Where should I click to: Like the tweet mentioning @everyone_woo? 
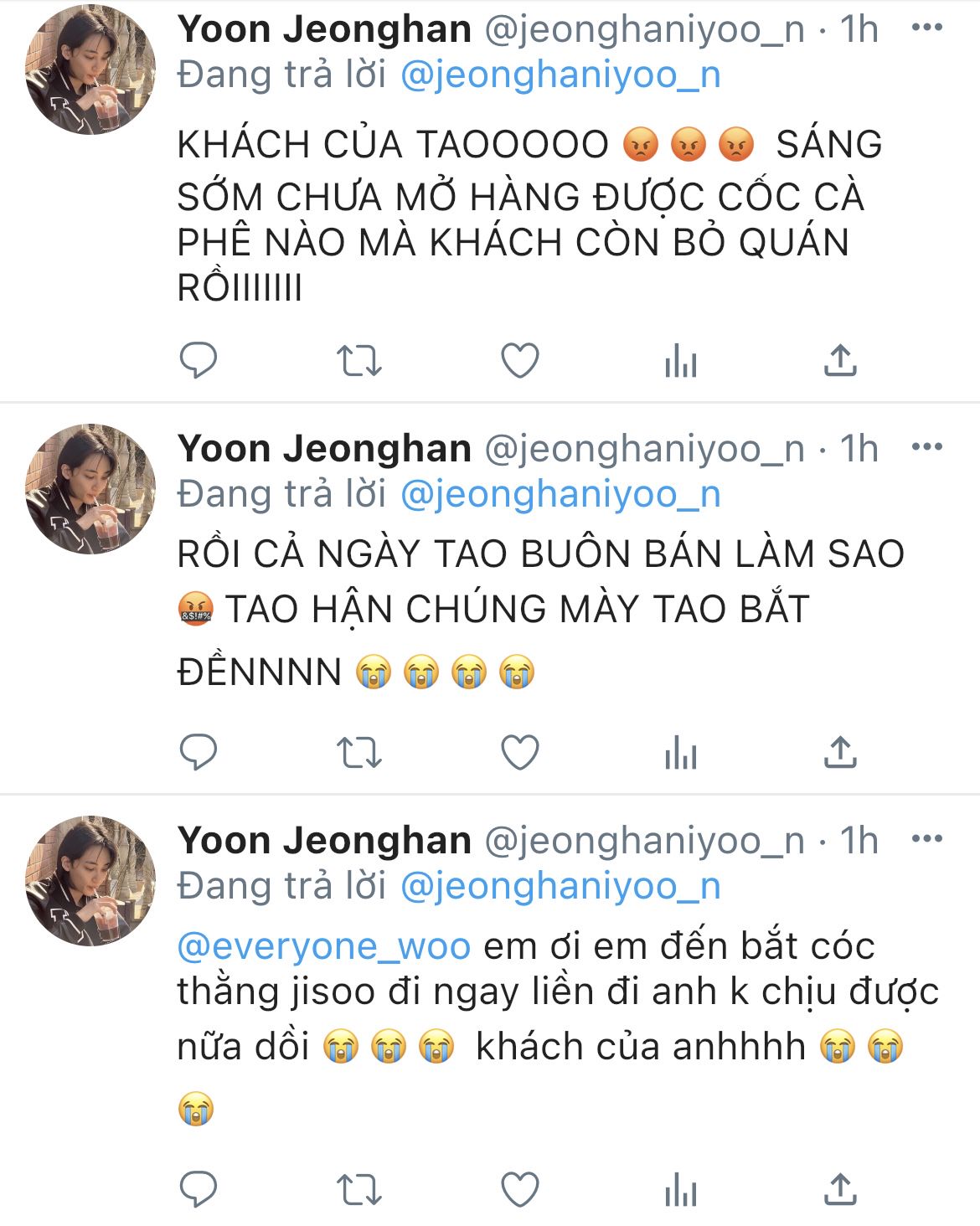point(519,1189)
